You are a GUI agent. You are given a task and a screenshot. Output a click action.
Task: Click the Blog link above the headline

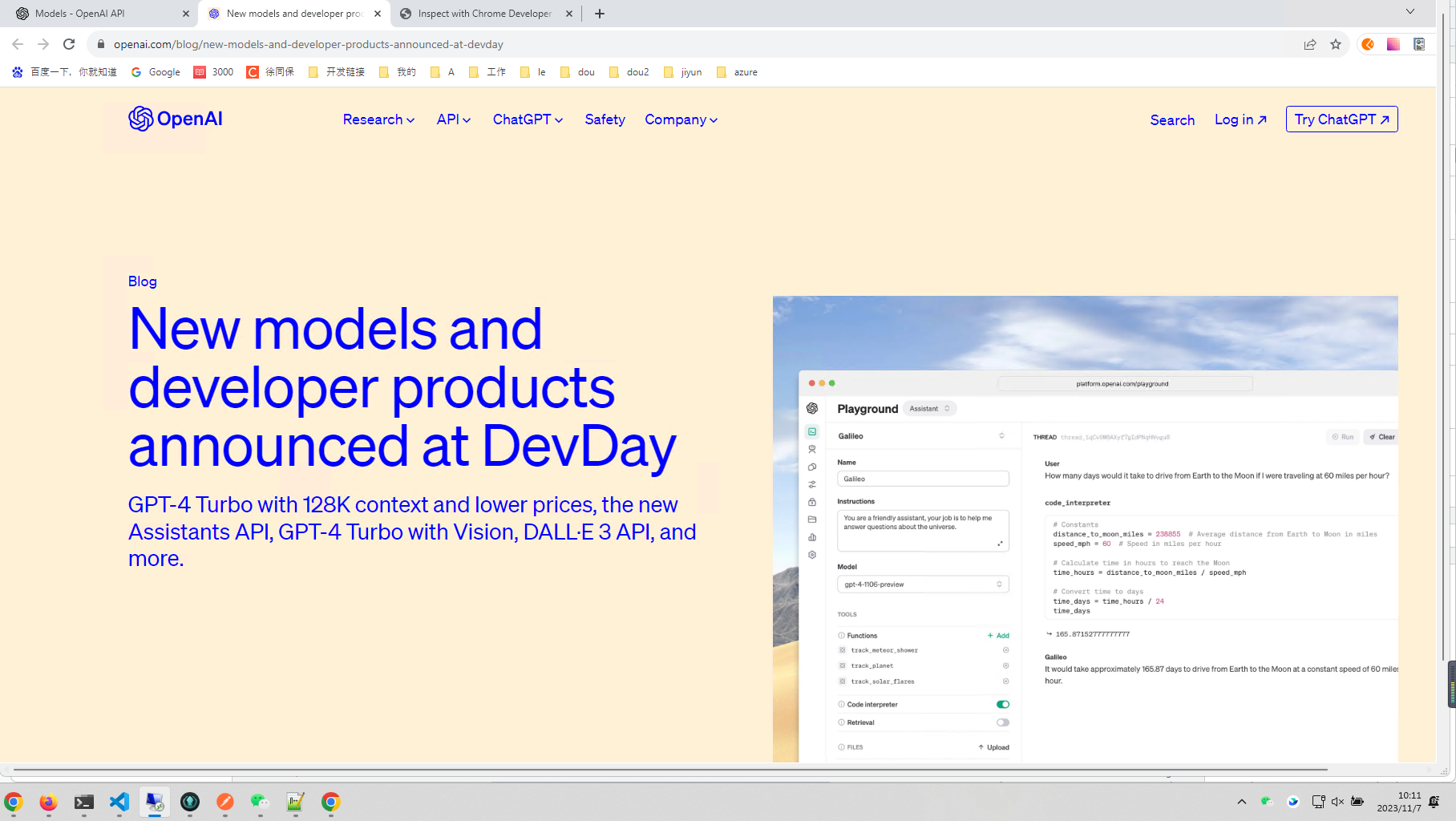(143, 281)
